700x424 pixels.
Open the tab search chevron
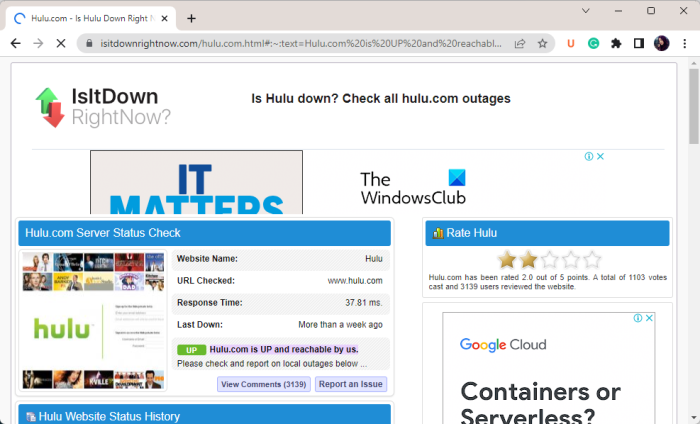586,11
